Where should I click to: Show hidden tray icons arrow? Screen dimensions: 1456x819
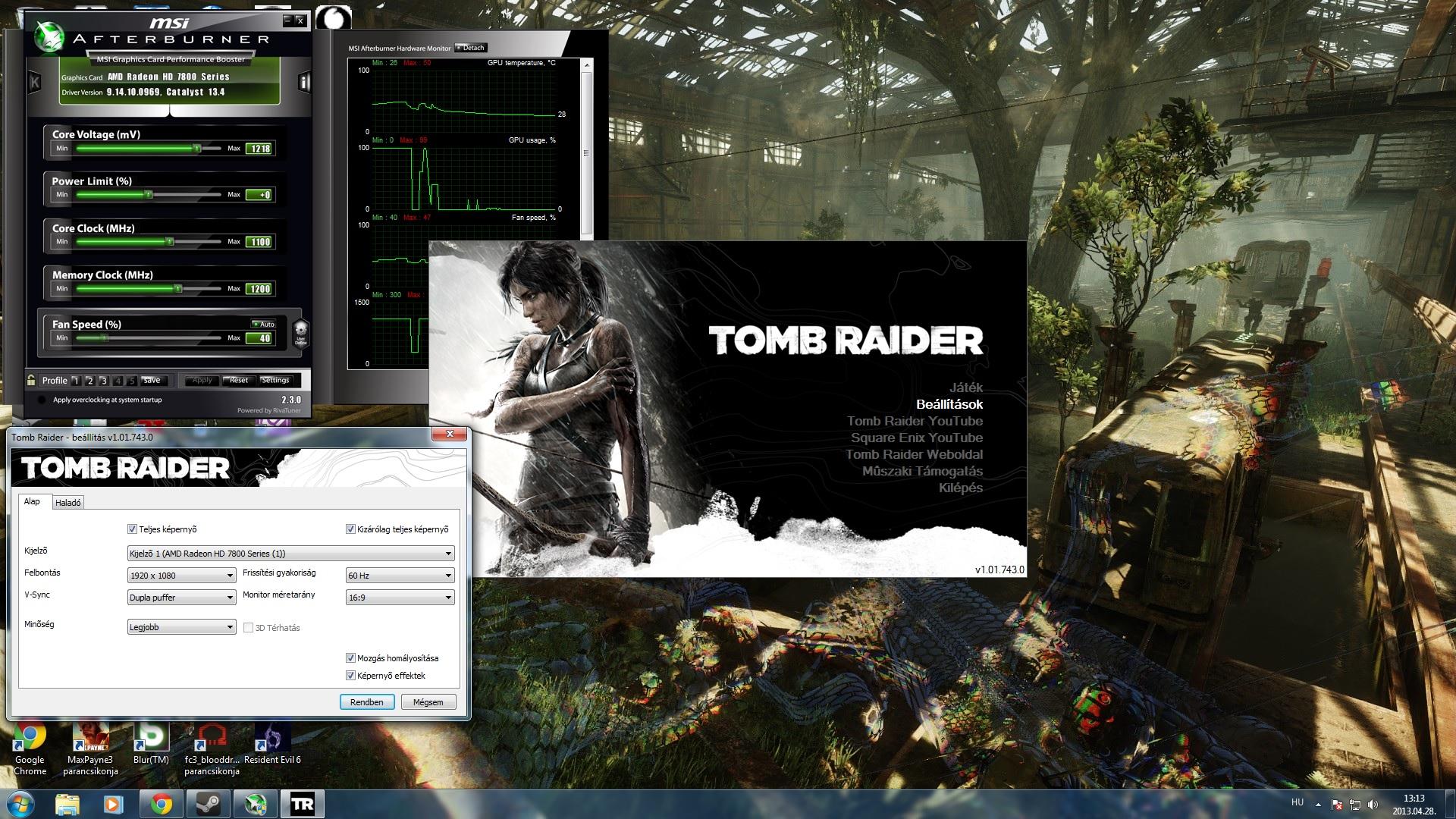pyautogui.click(x=1318, y=805)
